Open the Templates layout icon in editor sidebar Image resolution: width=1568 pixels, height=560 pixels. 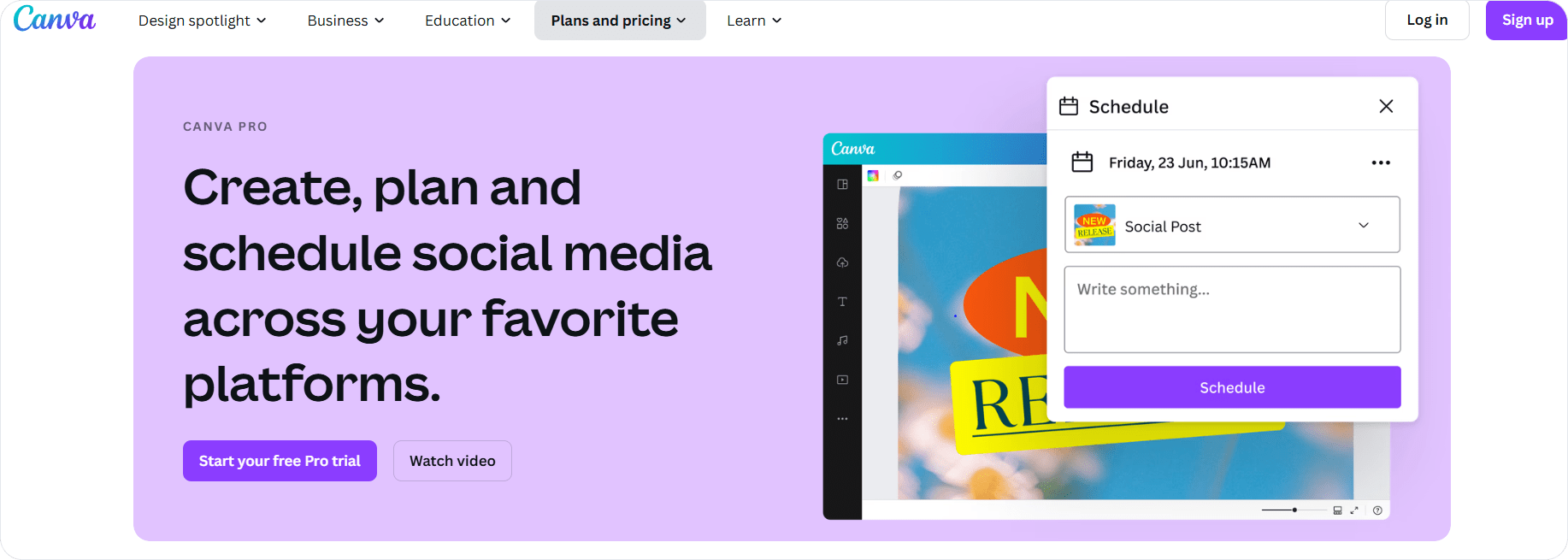(x=842, y=185)
